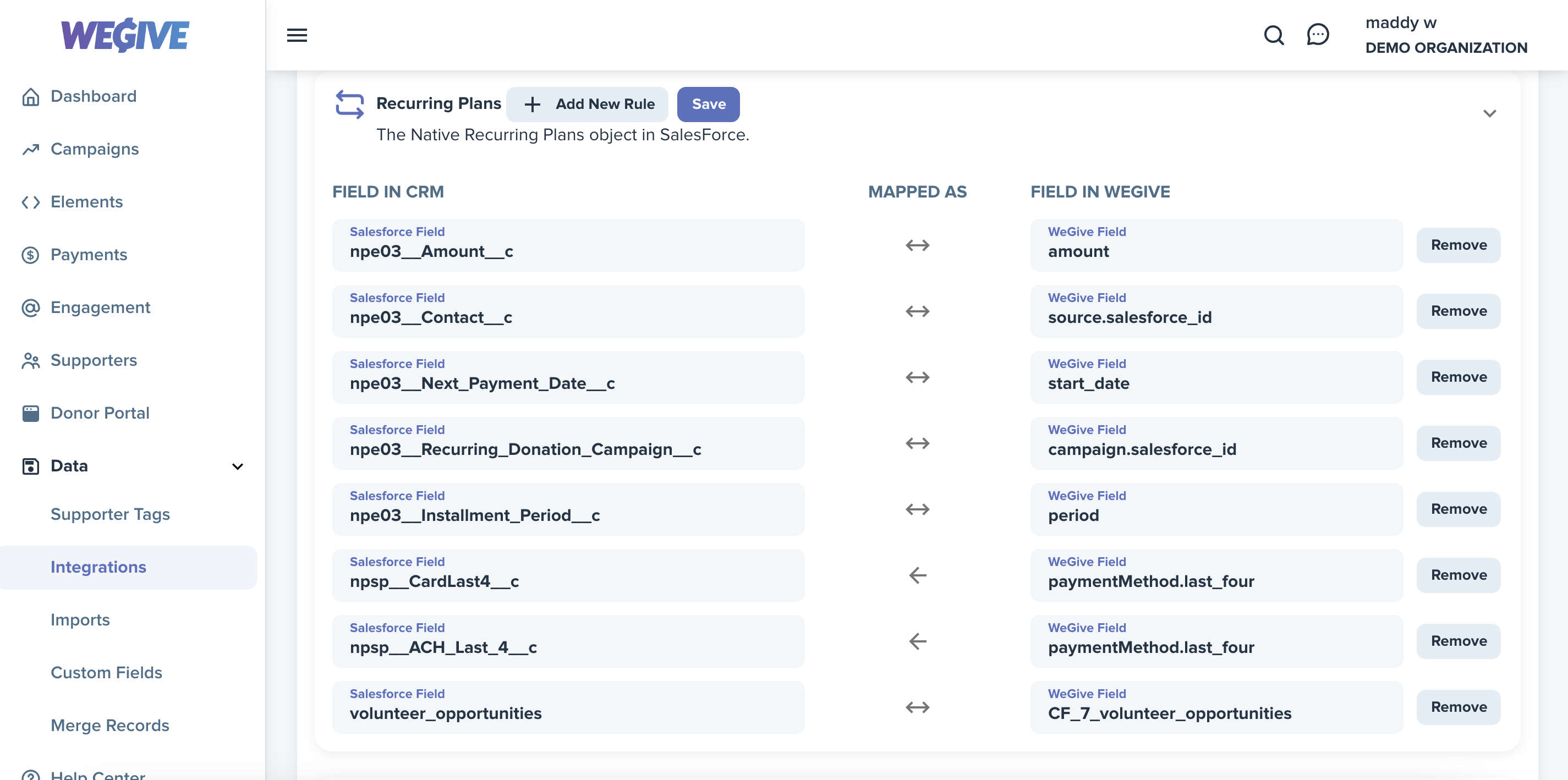This screenshot has width=1568, height=780.
Task: Click the Elements code brackets icon
Action: click(30, 202)
